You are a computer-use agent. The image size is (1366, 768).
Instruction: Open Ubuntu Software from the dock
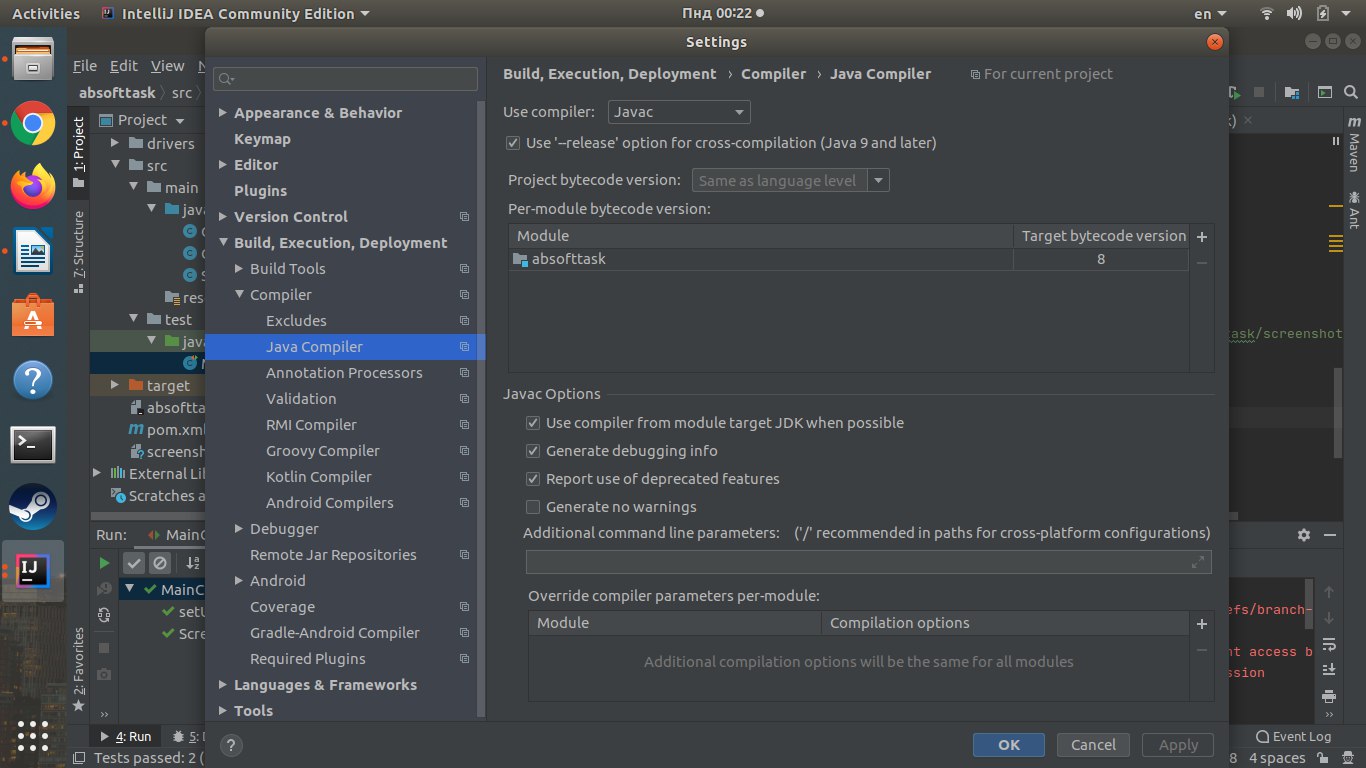tap(32, 316)
